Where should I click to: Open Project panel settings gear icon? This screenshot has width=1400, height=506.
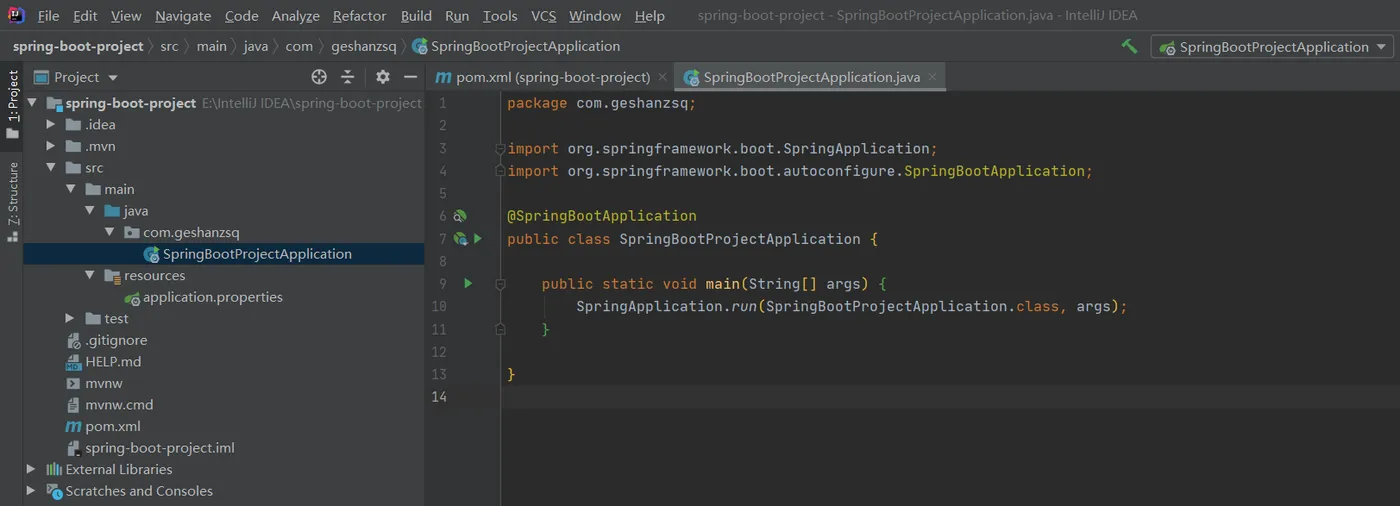382,77
